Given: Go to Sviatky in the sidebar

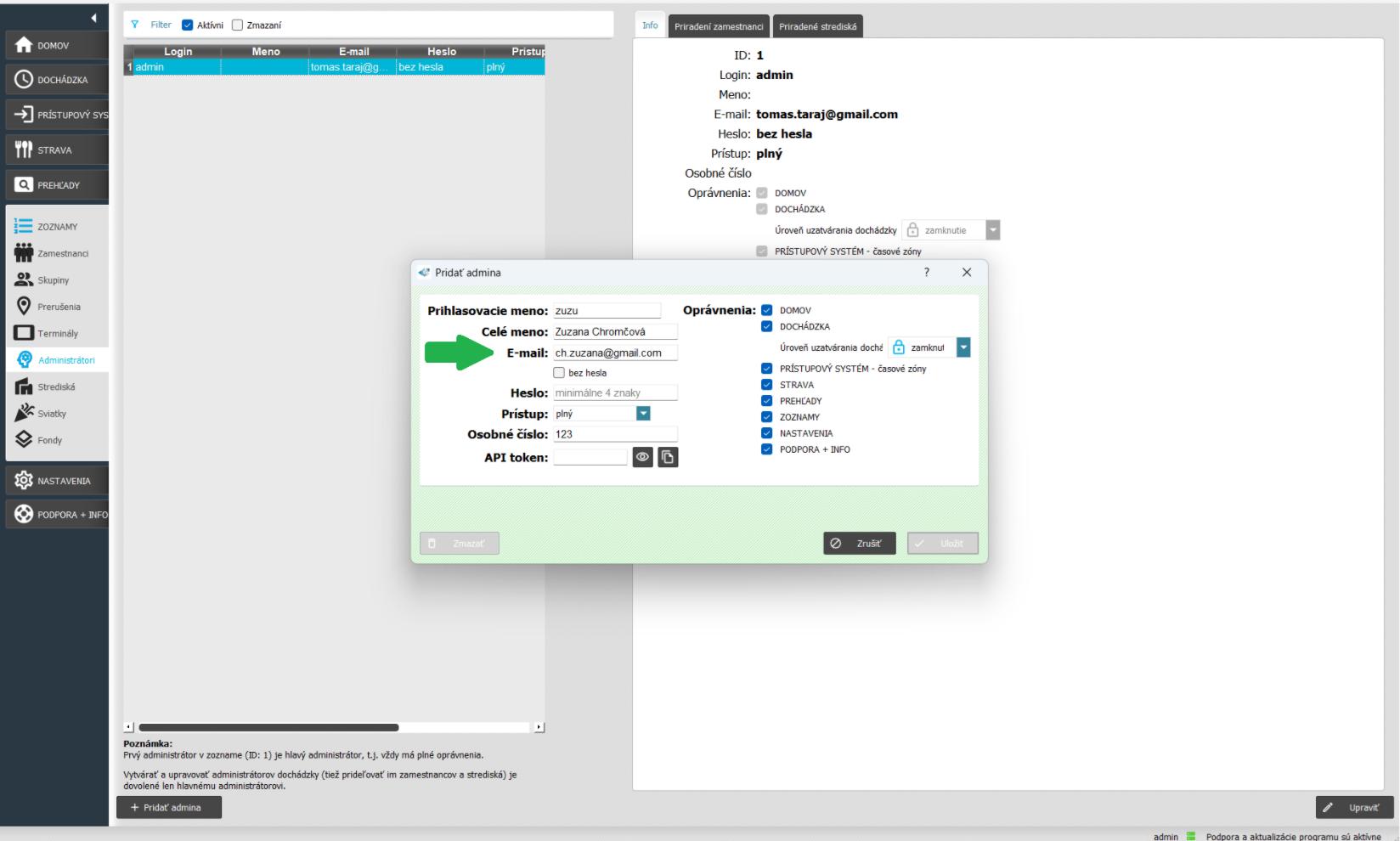Looking at the screenshot, I should click(51, 414).
